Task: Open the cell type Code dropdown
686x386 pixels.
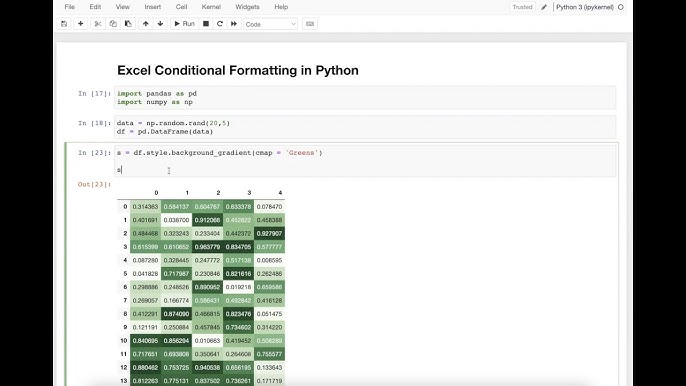Action: [270, 24]
